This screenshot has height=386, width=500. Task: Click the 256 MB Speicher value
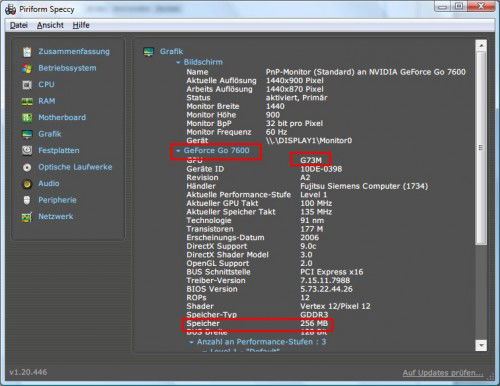tap(314, 324)
